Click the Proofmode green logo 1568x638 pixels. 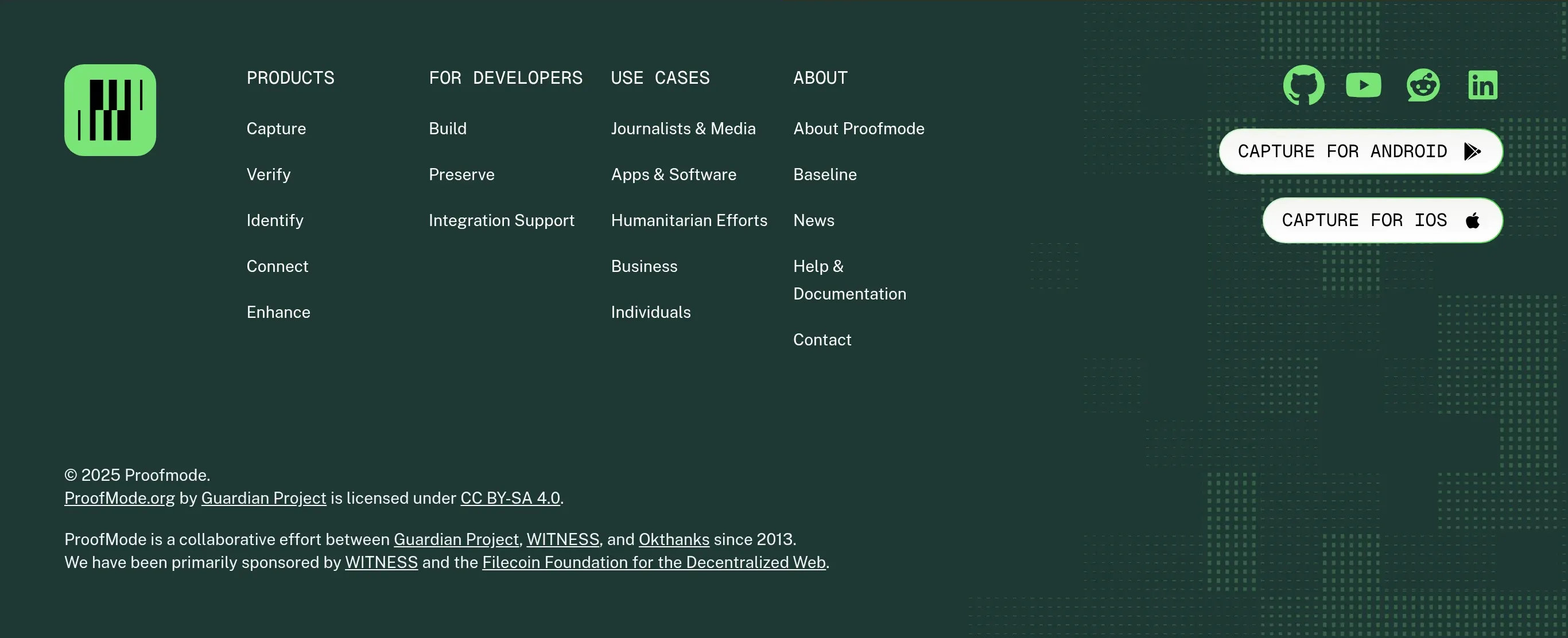110,110
